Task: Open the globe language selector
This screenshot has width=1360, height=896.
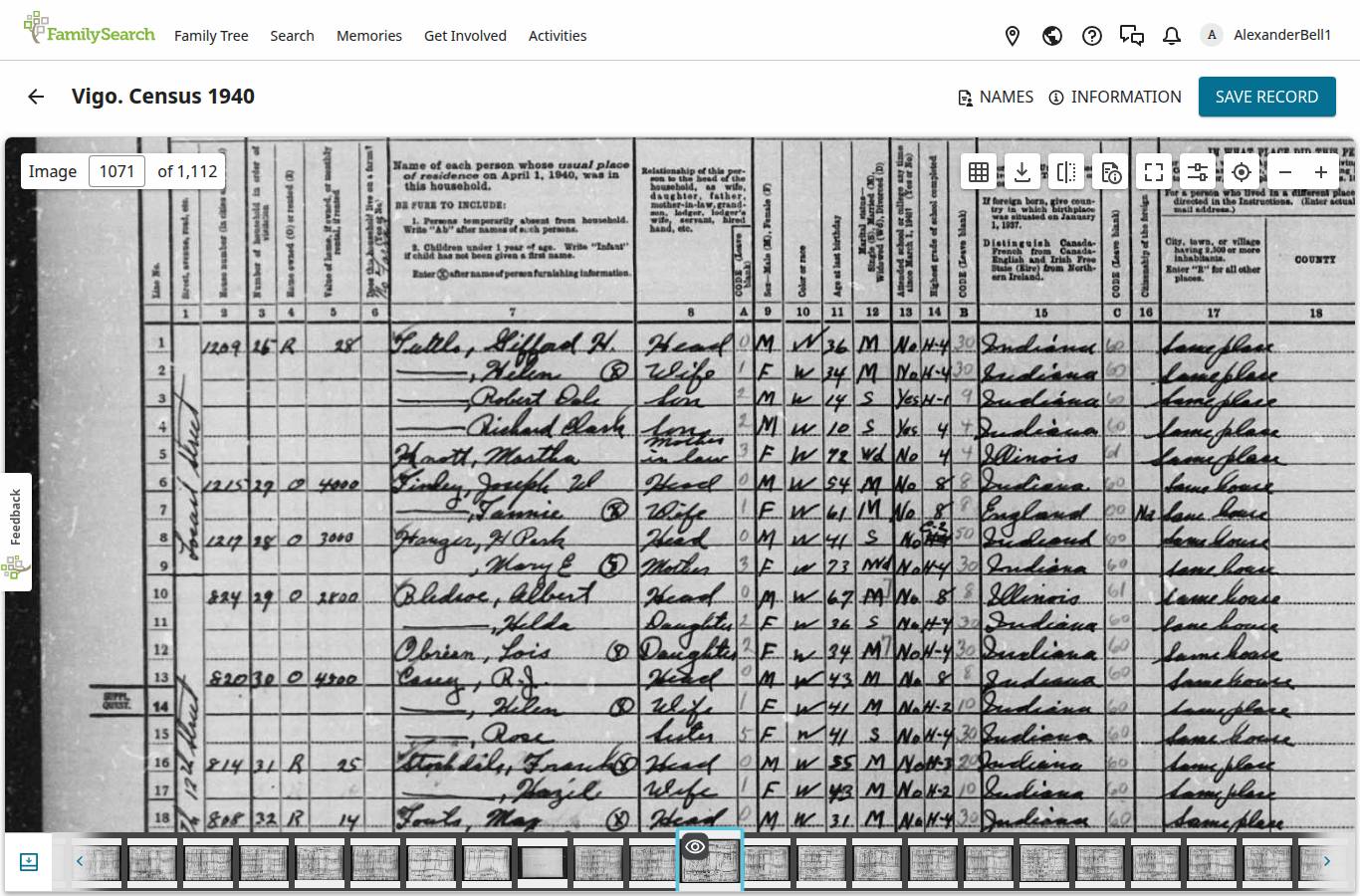Action: [1052, 36]
